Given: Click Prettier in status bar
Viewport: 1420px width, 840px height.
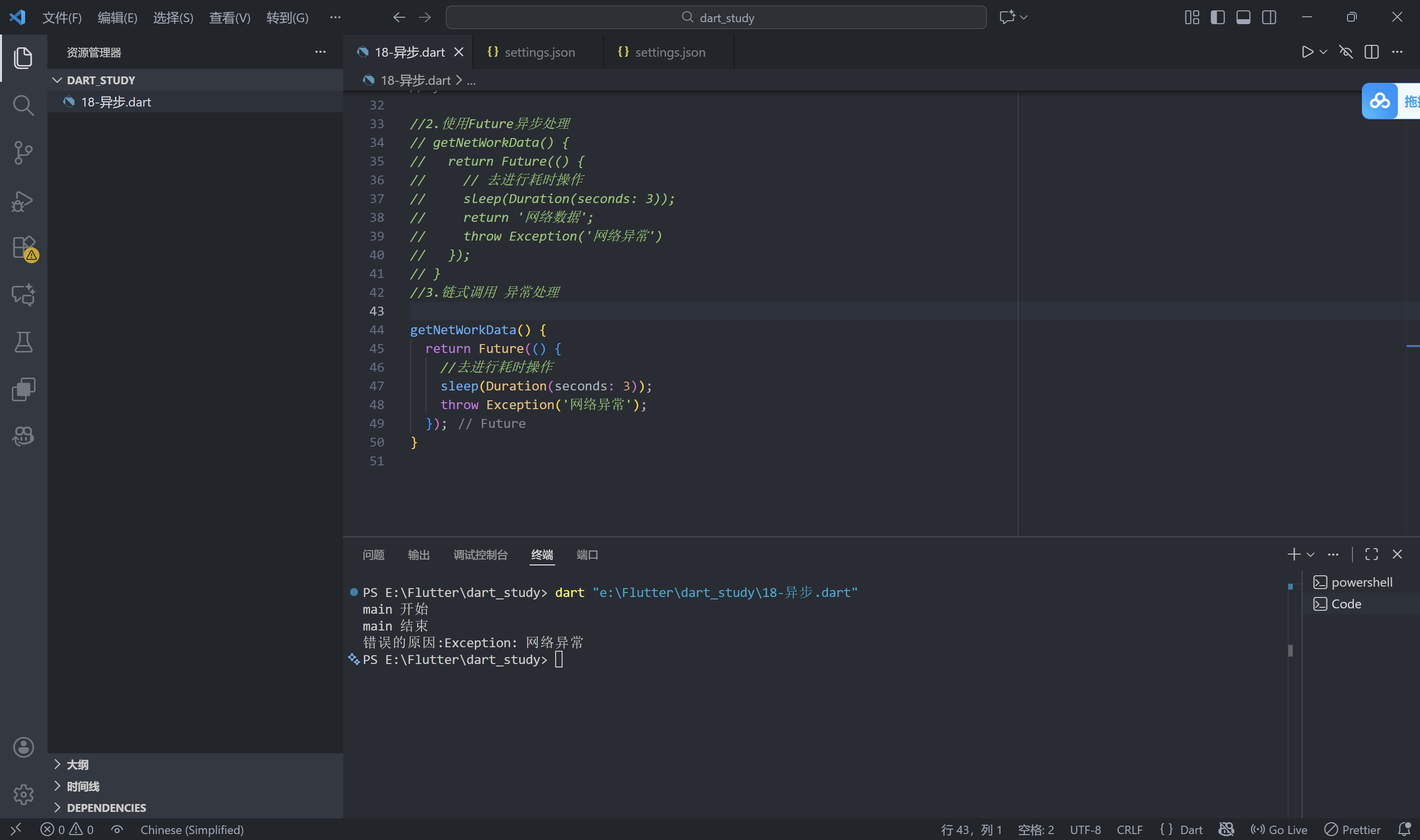Looking at the screenshot, I should coord(1352,829).
